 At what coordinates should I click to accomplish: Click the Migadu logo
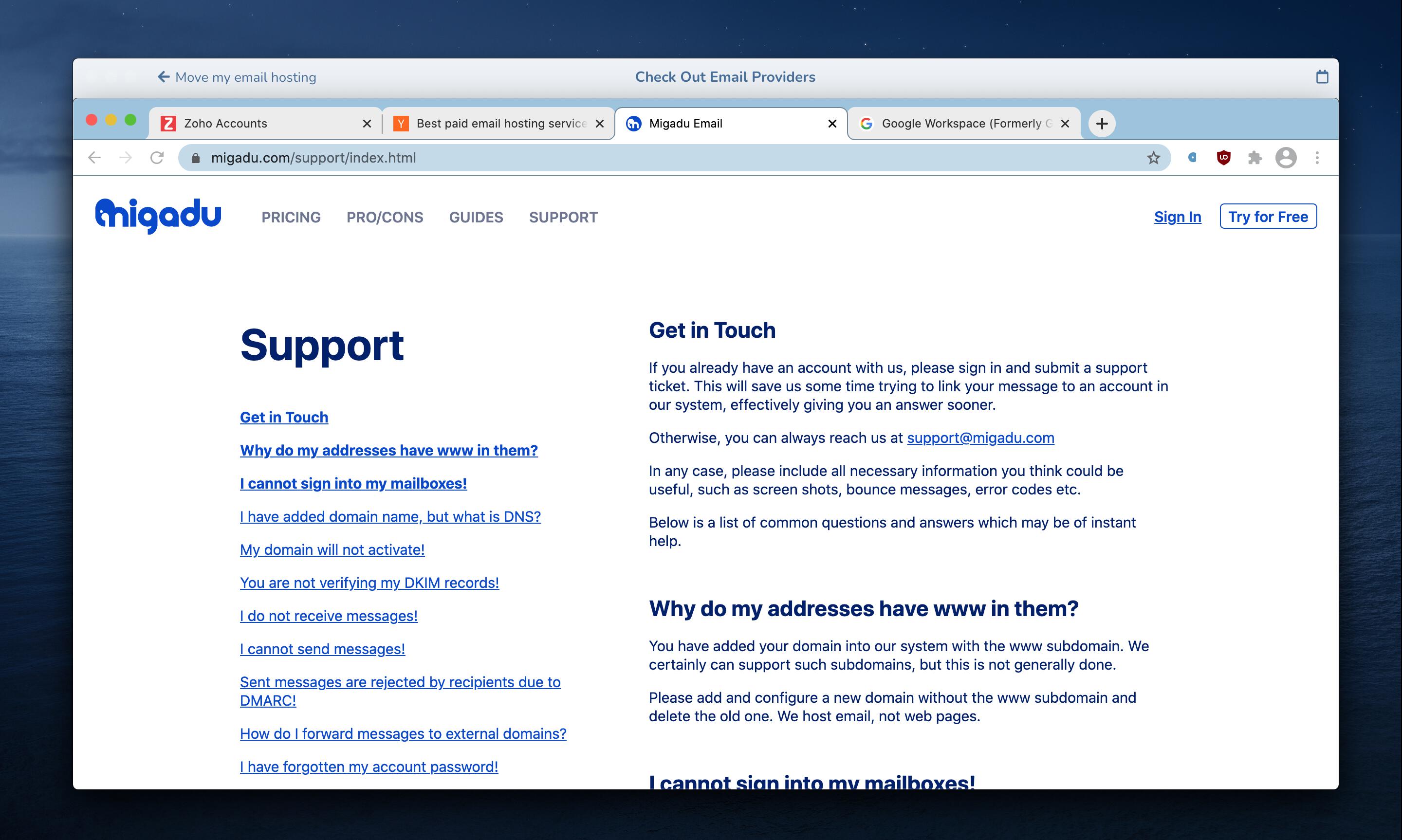[x=158, y=216]
